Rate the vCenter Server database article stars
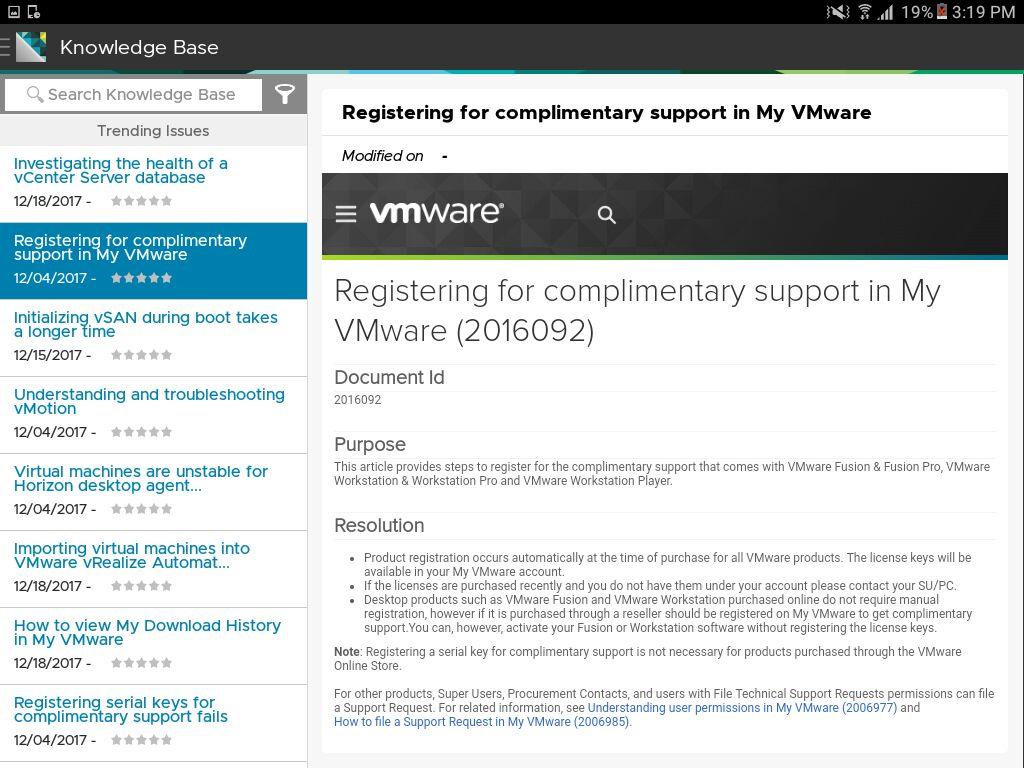 coord(142,201)
